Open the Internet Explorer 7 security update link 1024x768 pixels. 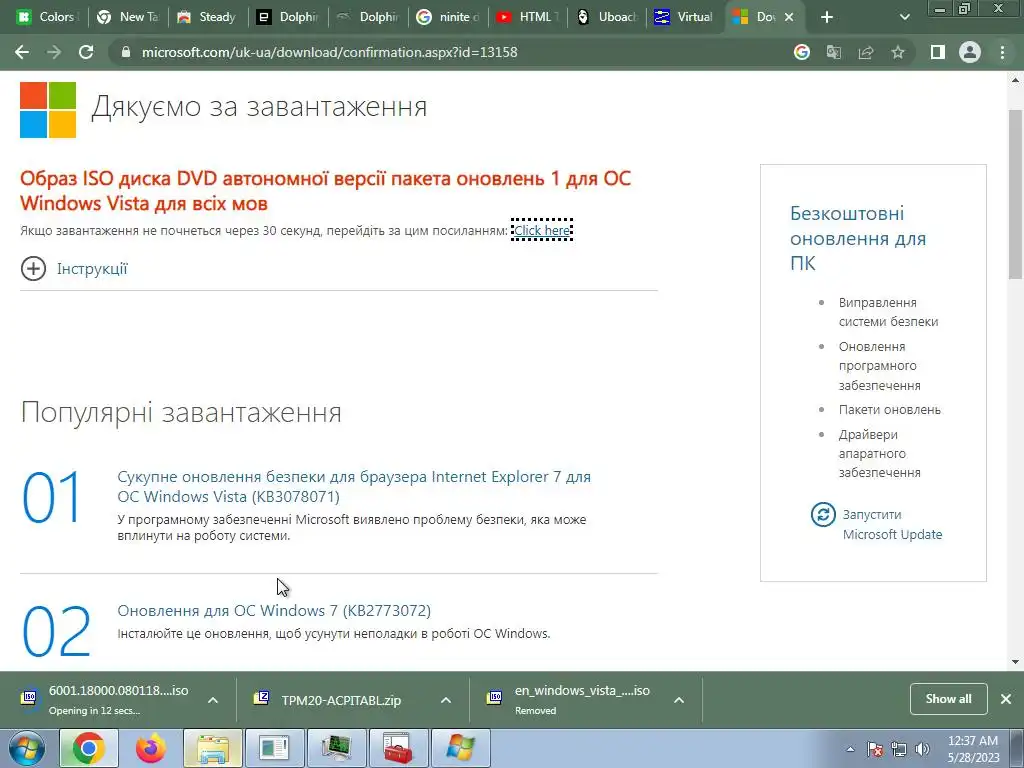(x=354, y=487)
